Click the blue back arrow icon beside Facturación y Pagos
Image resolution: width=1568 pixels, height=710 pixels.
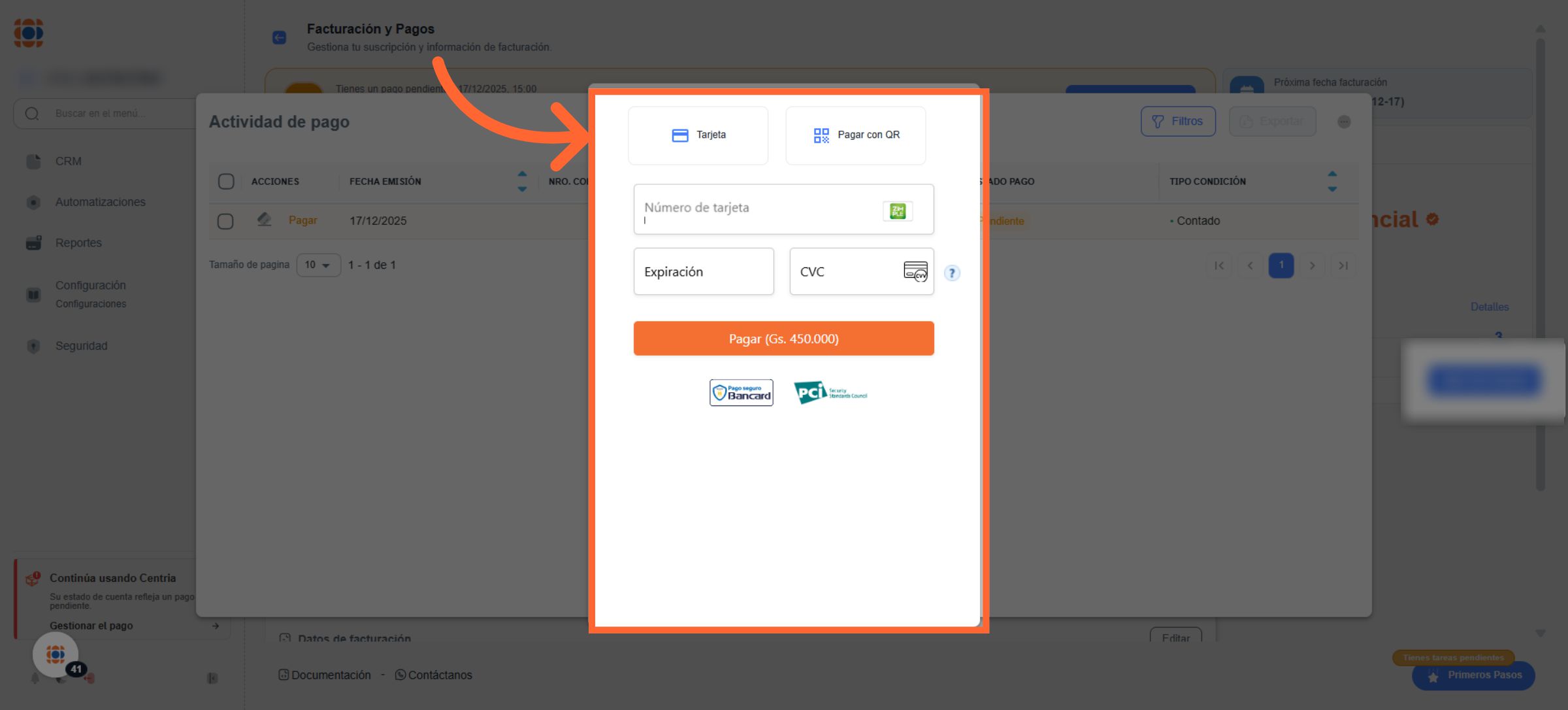pyautogui.click(x=280, y=38)
